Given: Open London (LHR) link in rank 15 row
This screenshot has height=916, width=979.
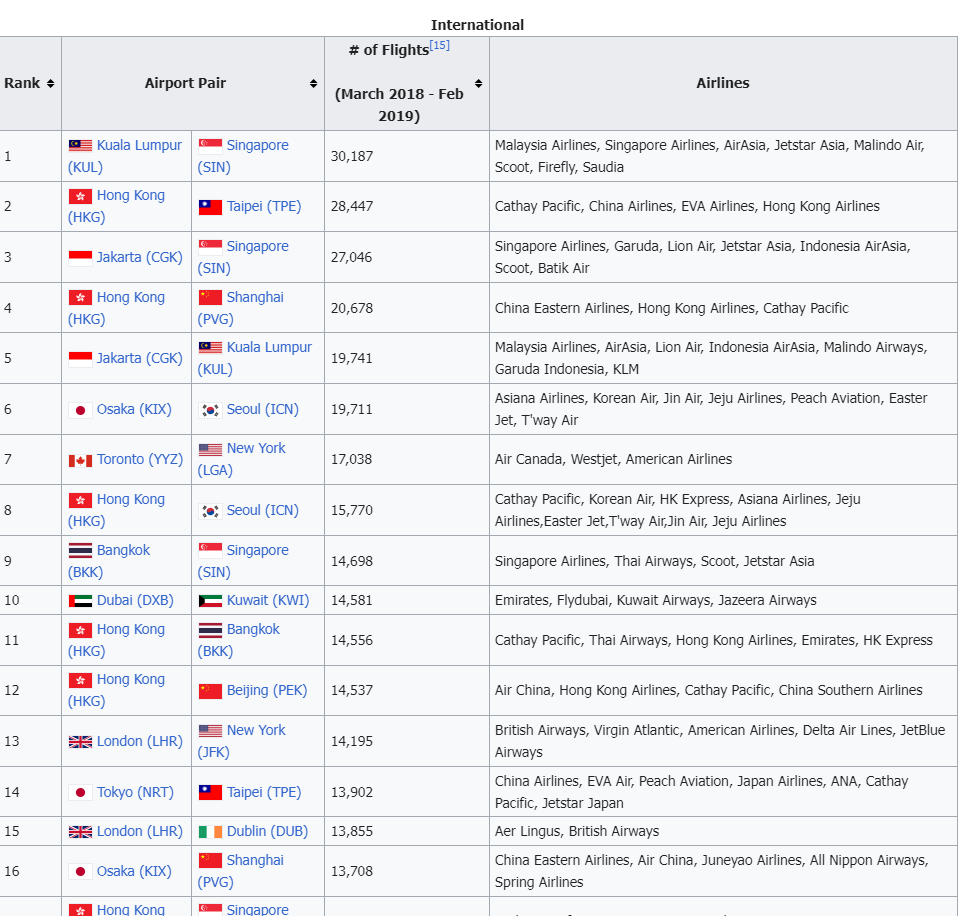Looking at the screenshot, I should coord(139,831).
